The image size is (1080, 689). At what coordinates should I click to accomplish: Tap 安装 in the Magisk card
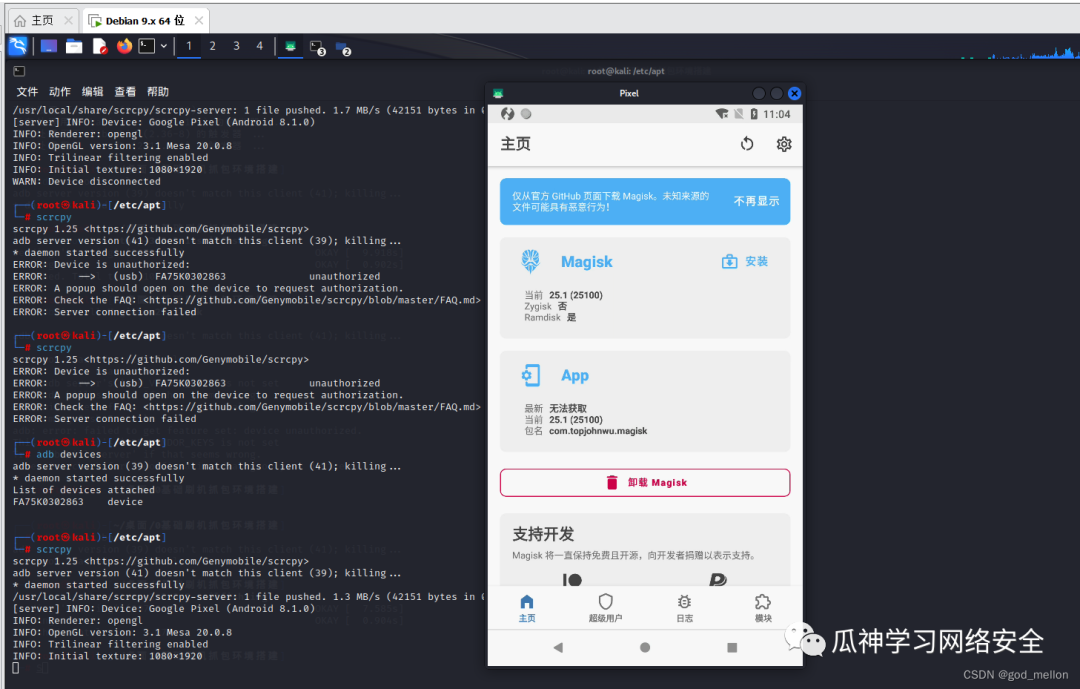[x=745, y=262]
